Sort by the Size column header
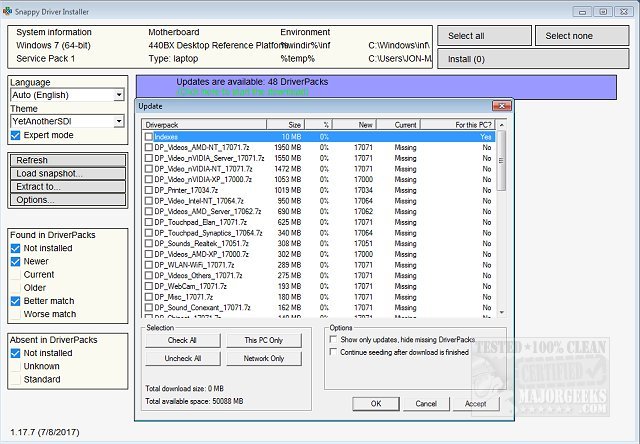The height and width of the screenshot is (444, 640). pos(286,124)
